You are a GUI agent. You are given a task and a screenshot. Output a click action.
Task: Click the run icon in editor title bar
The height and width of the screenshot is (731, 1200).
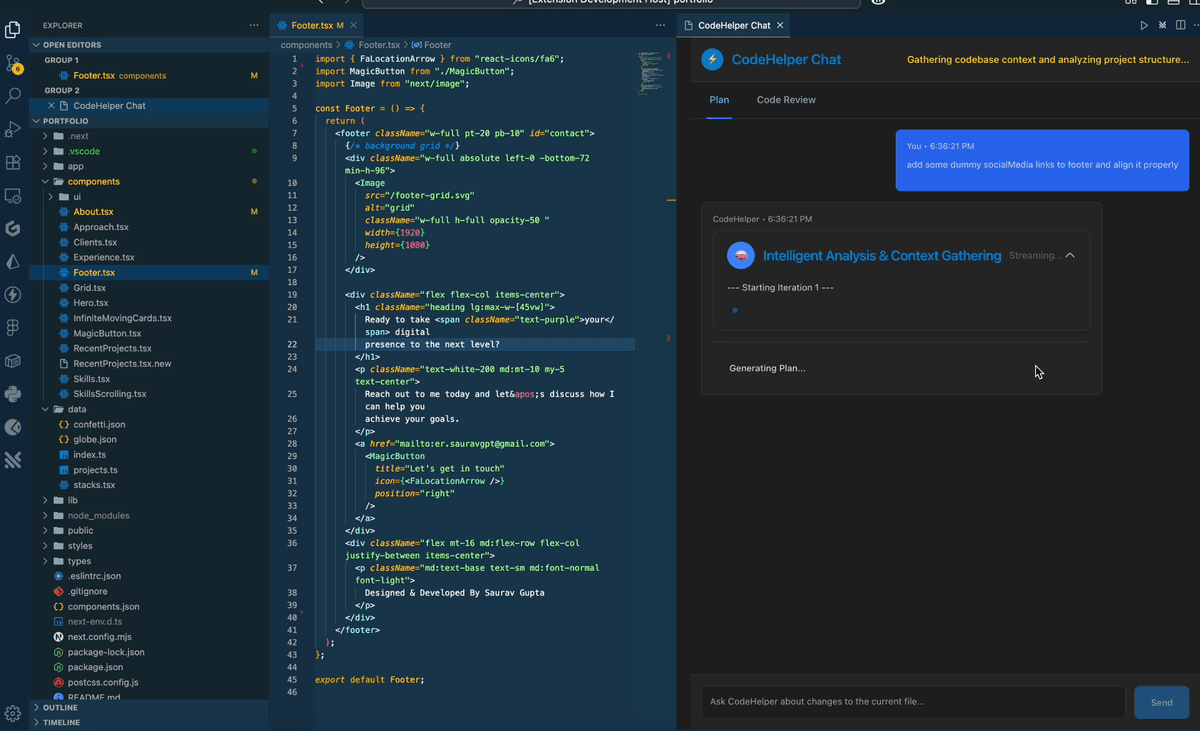[1145, 25]
